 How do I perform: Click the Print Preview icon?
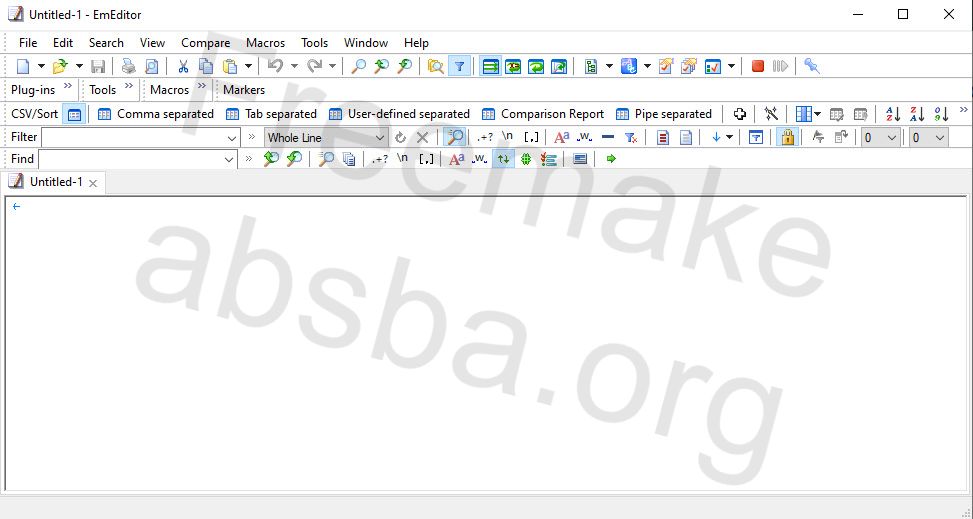point(151,66)
